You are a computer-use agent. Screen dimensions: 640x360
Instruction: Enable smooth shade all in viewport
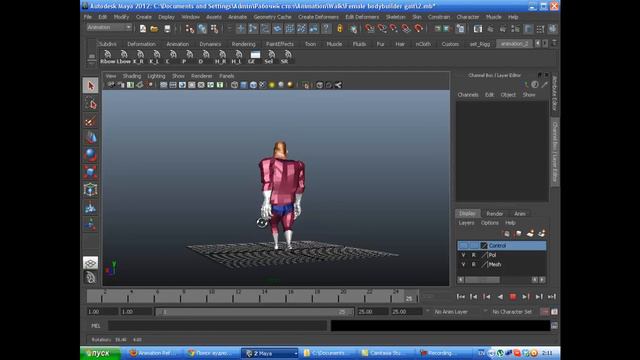(244, 85)
